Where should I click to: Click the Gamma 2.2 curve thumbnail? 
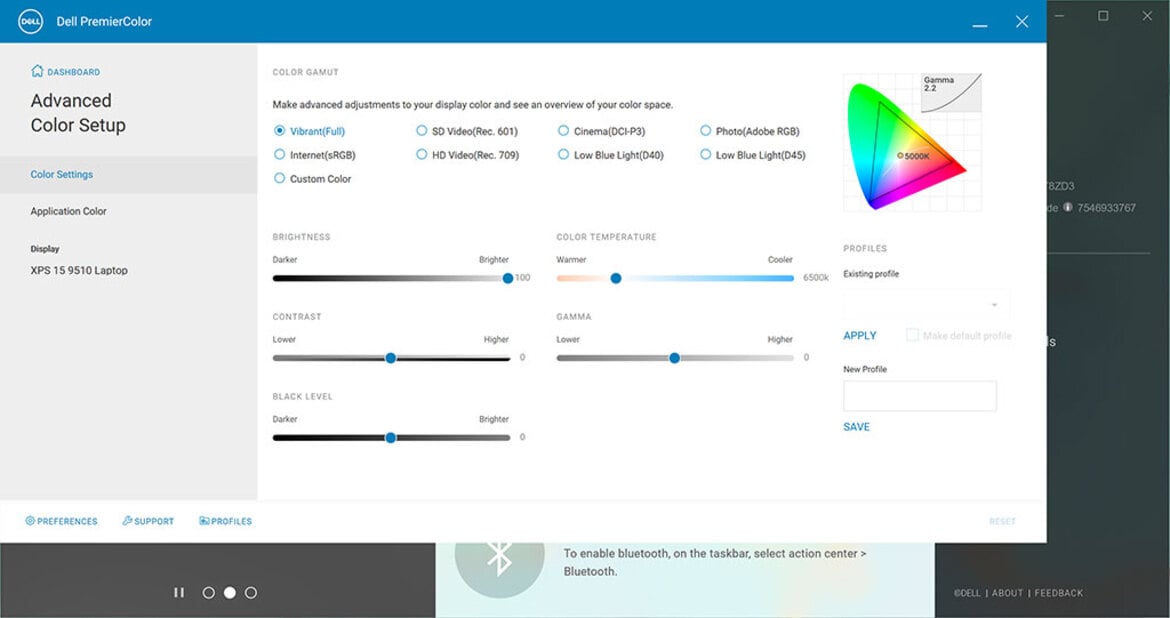click(951, 93)
